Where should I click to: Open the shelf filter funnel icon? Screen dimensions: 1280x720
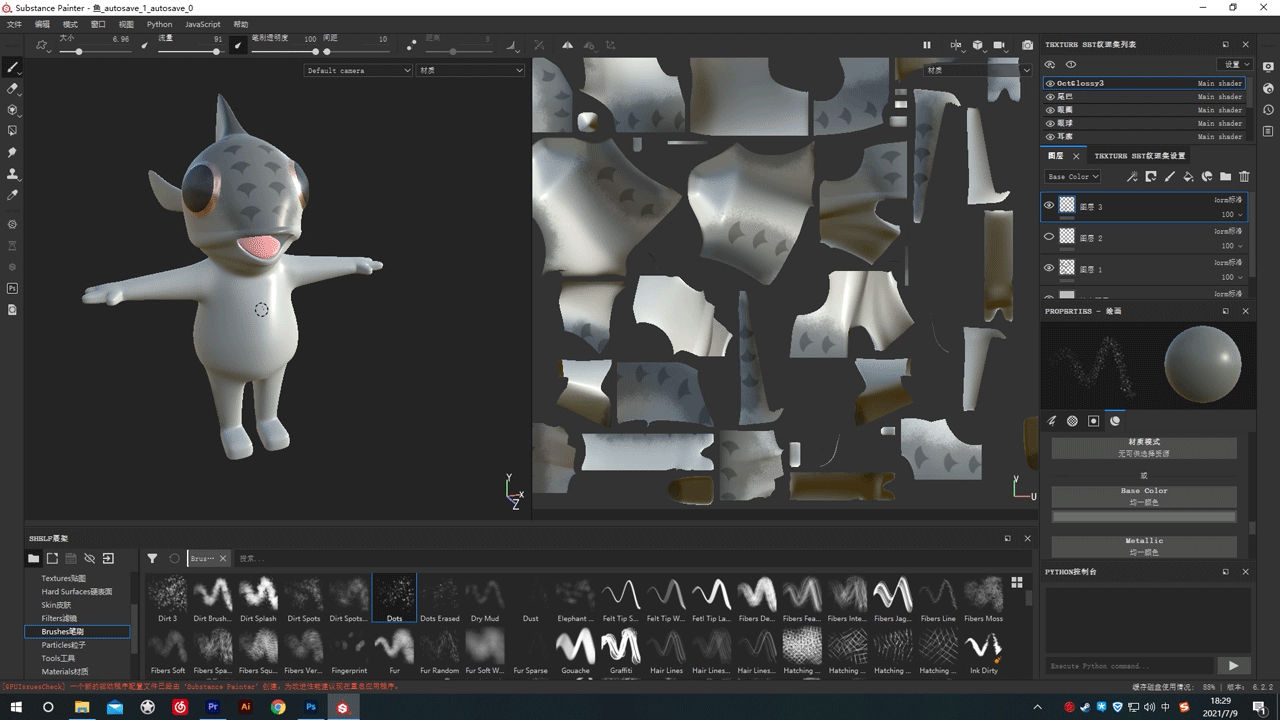click(152, 559)
